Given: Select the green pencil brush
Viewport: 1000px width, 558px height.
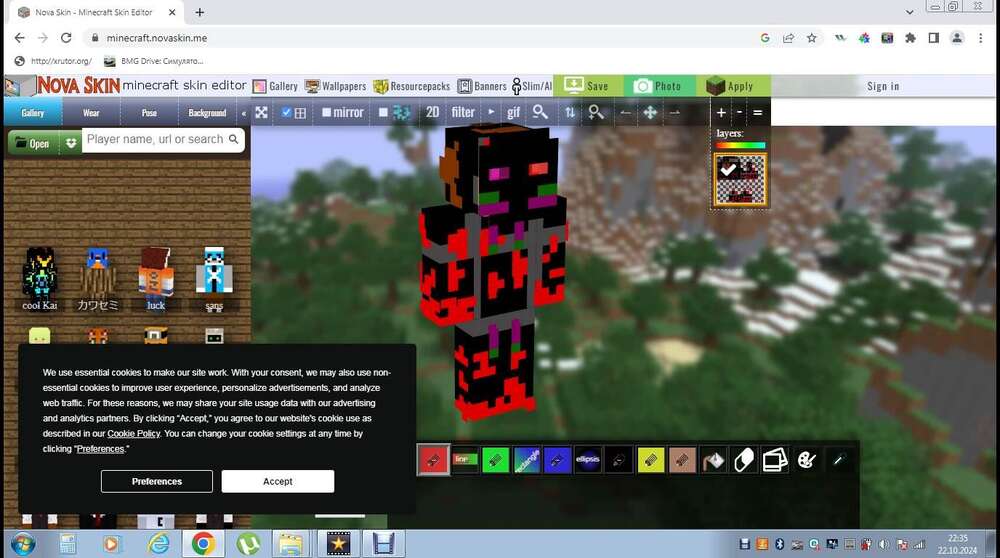Looking at the screenshot, I should point(496,460).
